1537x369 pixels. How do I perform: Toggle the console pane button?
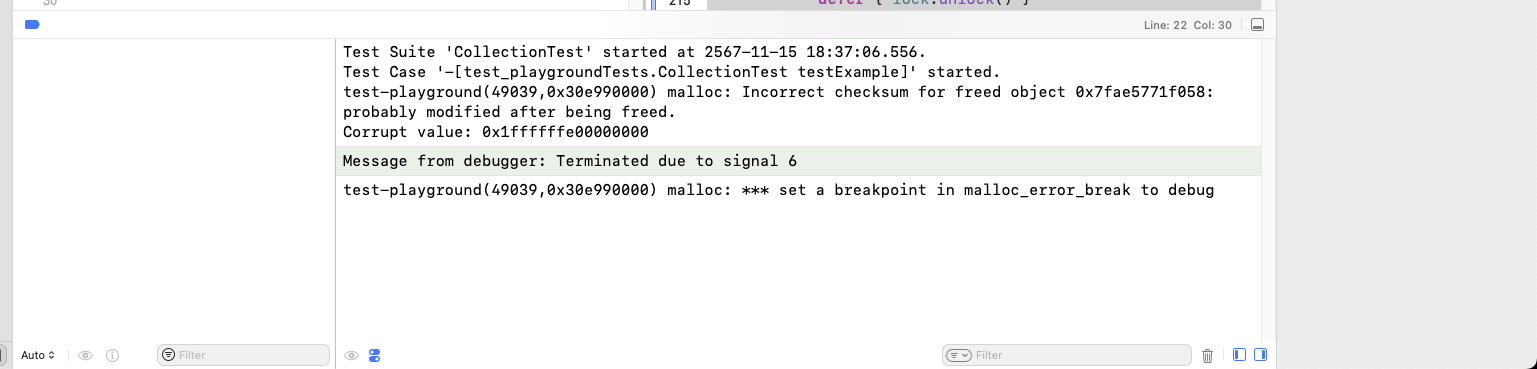click(1260, 355)
